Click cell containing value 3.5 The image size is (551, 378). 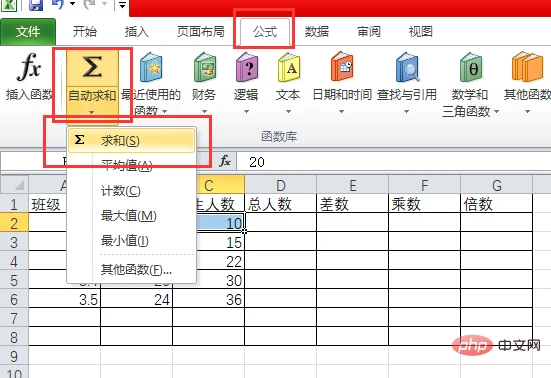tap(65, 299)
